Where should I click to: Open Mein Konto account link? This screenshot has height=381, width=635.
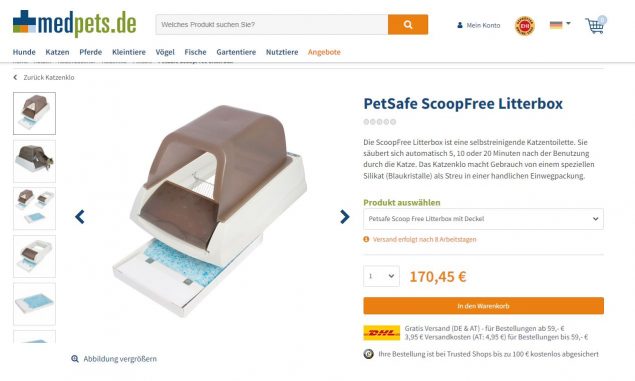tap(478, 25)
